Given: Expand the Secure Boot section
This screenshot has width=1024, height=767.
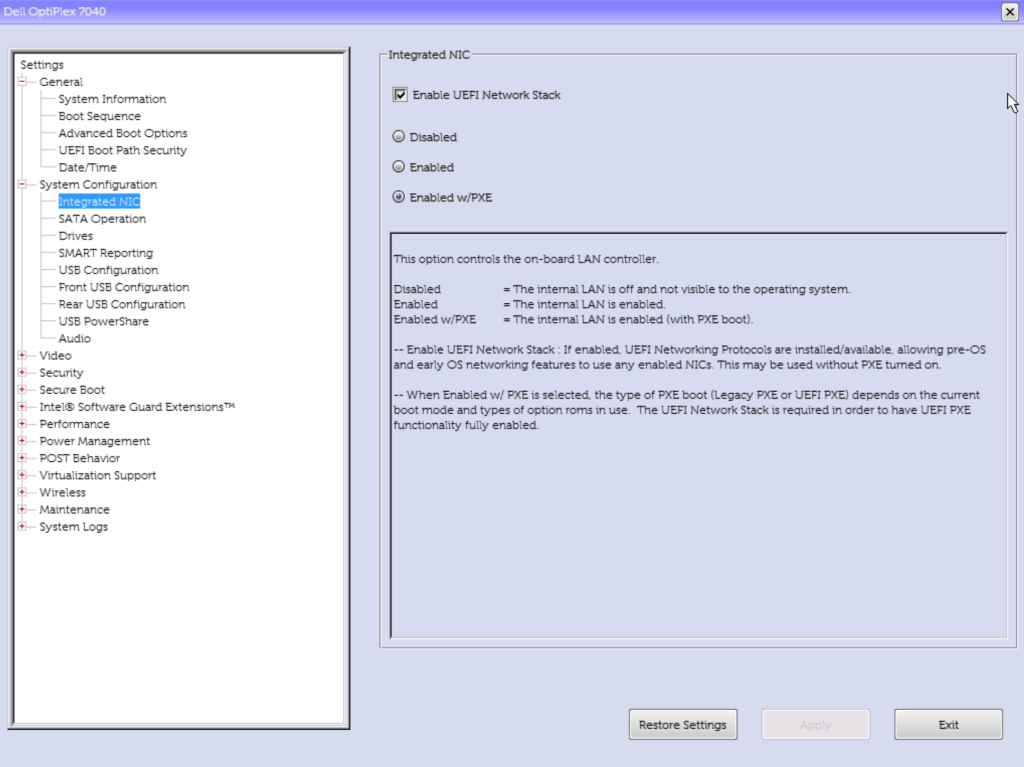Looking at the screenshot, I should click(22, 389).
